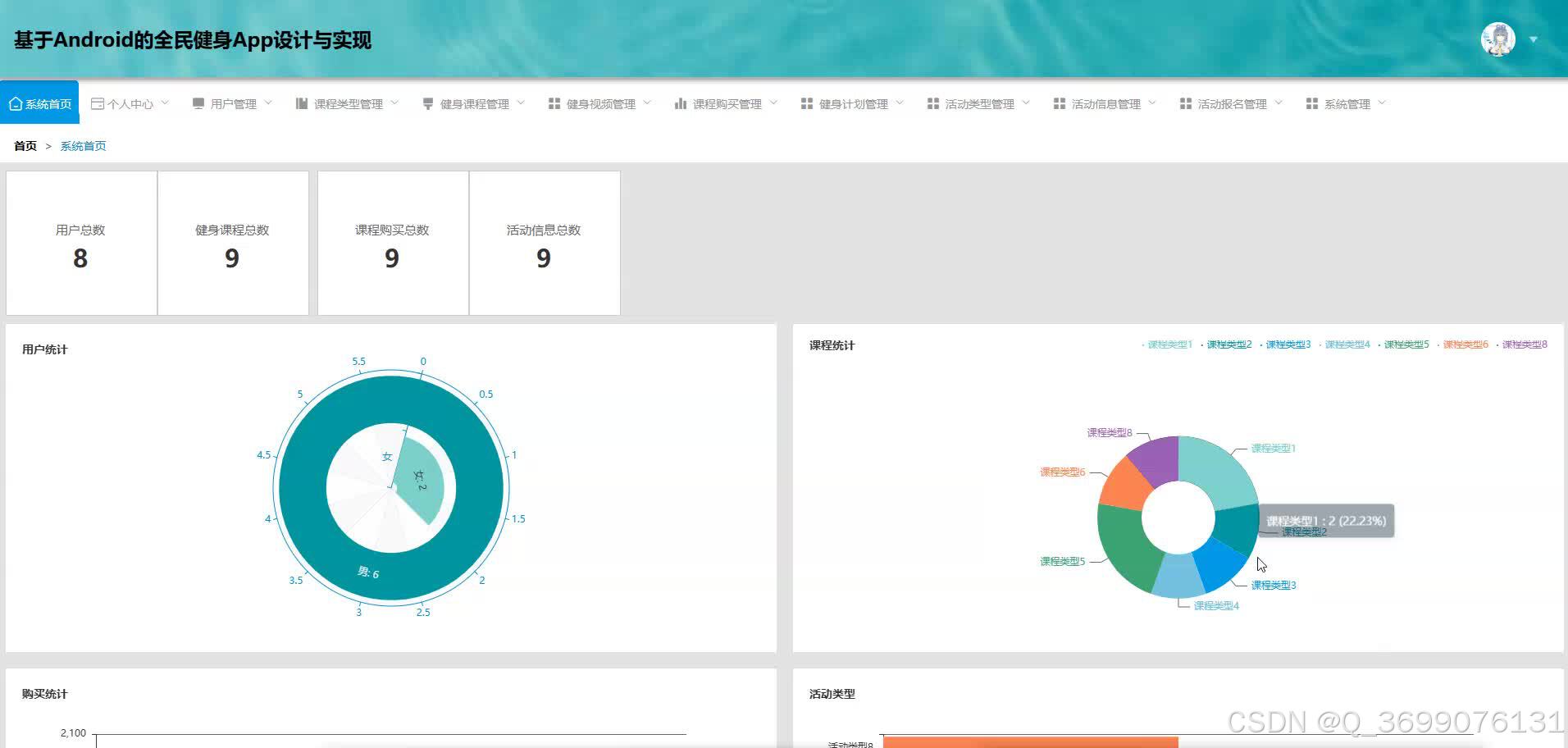
Task: Expand the 课程购买管理 chevron
Action: pos(773,103)
